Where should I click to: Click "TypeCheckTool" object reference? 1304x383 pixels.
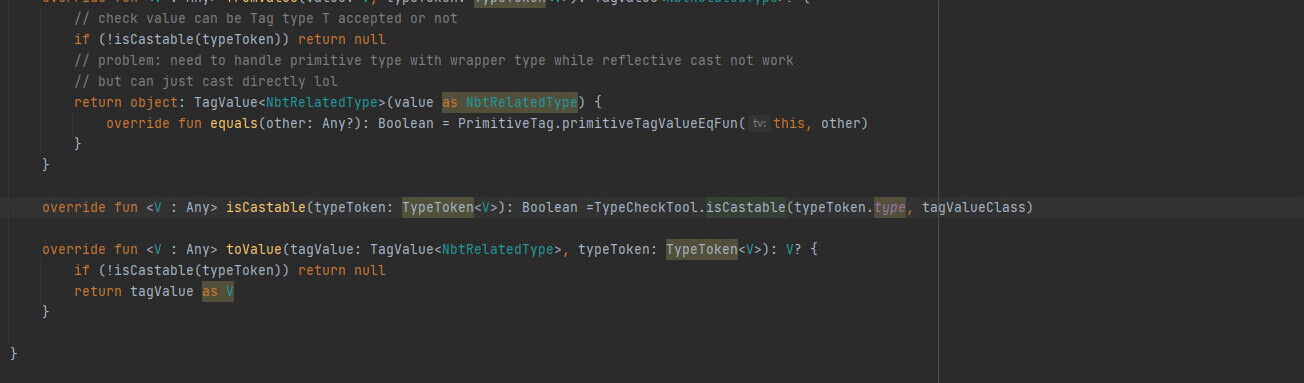tap(646, 207)
